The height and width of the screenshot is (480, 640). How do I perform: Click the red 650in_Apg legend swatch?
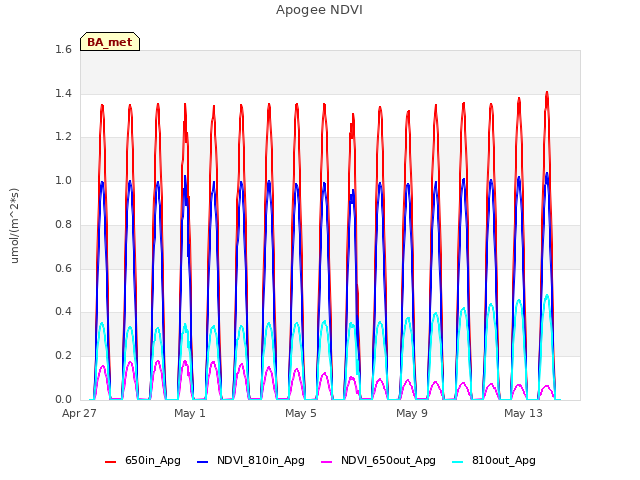(111, 461)
